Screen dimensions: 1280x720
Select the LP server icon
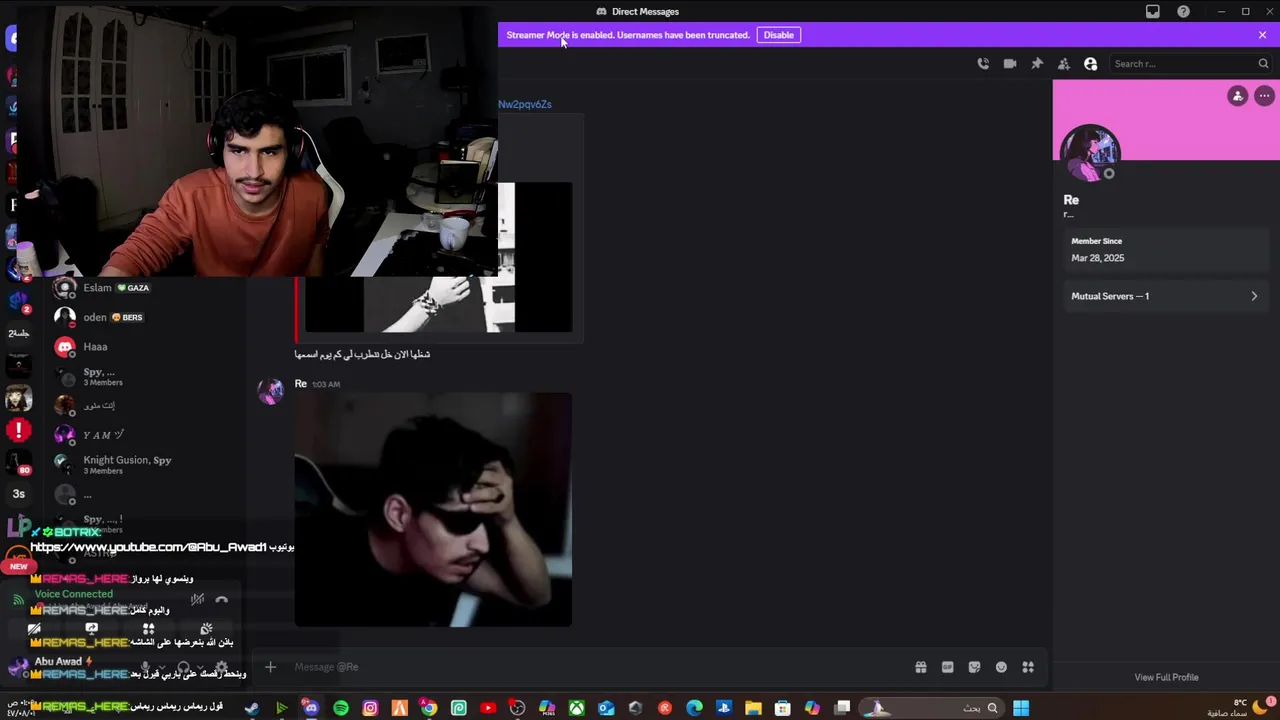(18, 528)
